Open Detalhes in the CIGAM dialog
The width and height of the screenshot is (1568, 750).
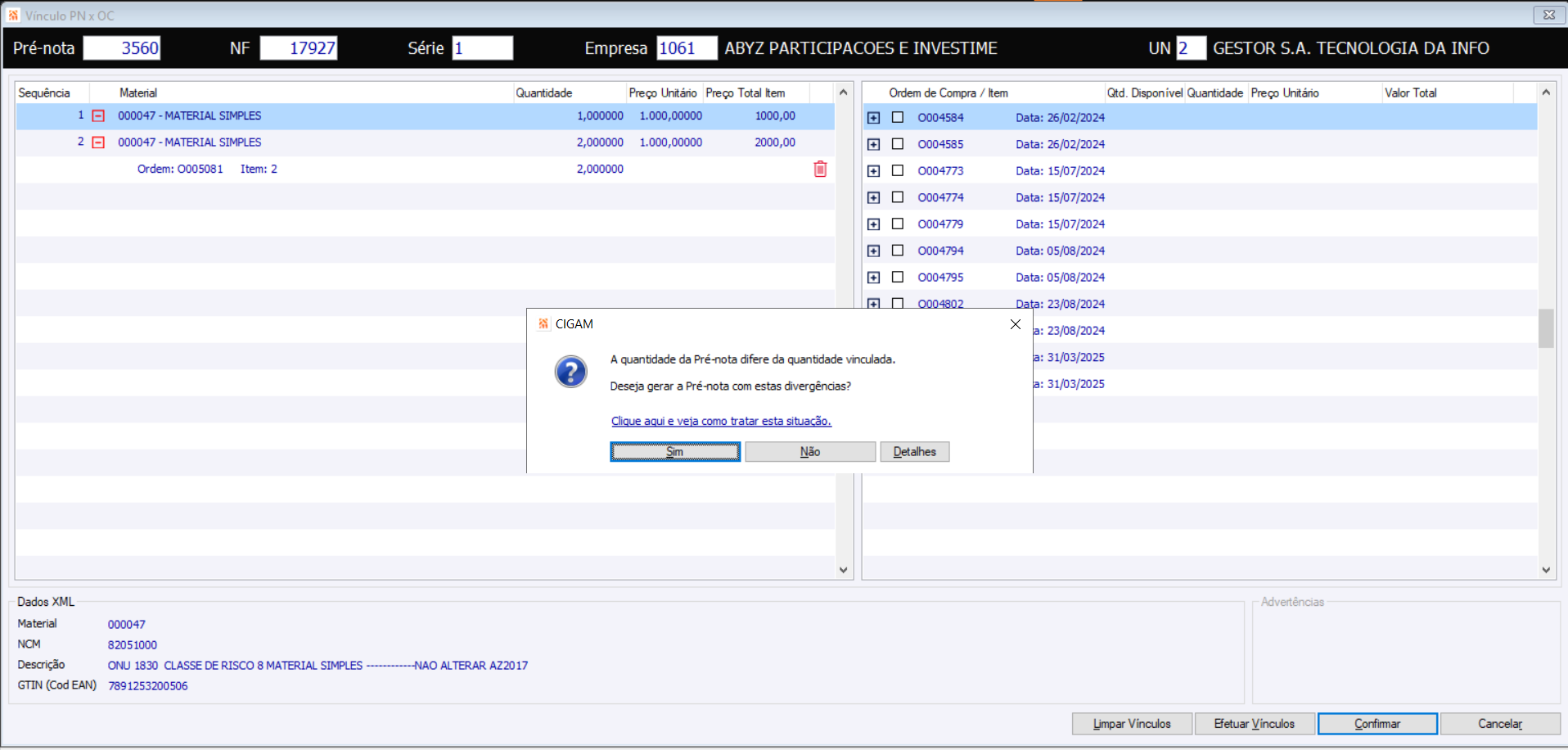915,452
